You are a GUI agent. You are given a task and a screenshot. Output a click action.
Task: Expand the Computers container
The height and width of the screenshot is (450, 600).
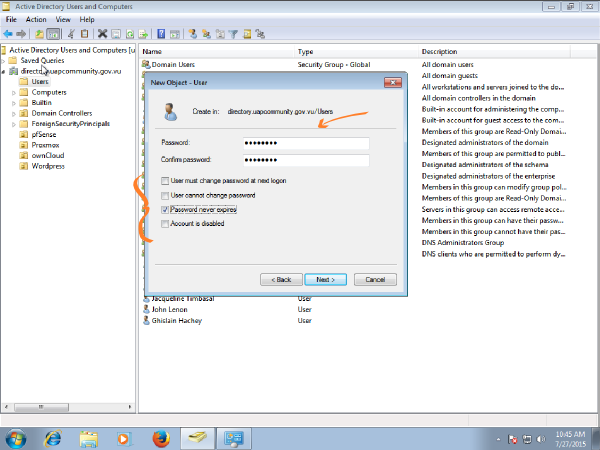tap(14, 93)
